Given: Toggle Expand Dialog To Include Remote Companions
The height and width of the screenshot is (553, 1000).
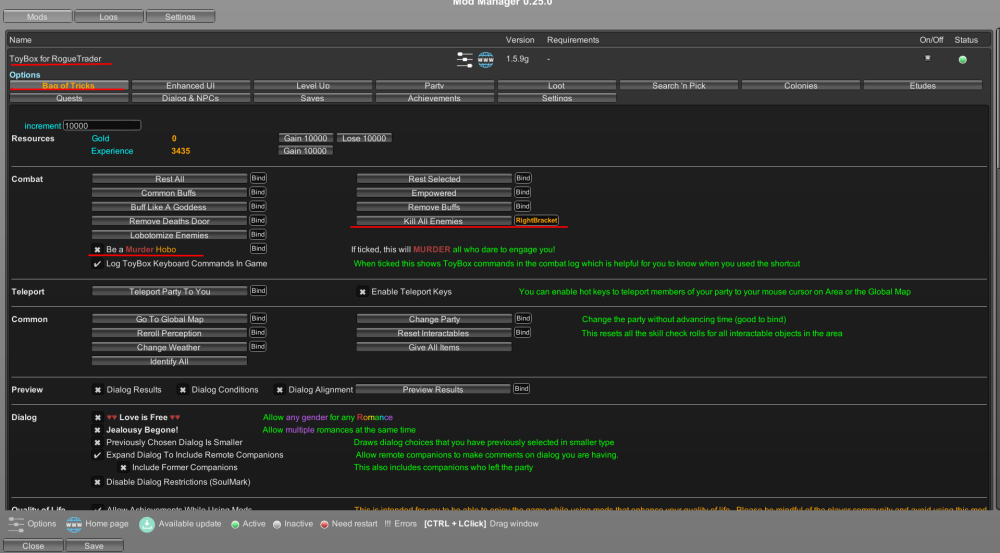Looking at the screenshot, I should click(98, 455).
